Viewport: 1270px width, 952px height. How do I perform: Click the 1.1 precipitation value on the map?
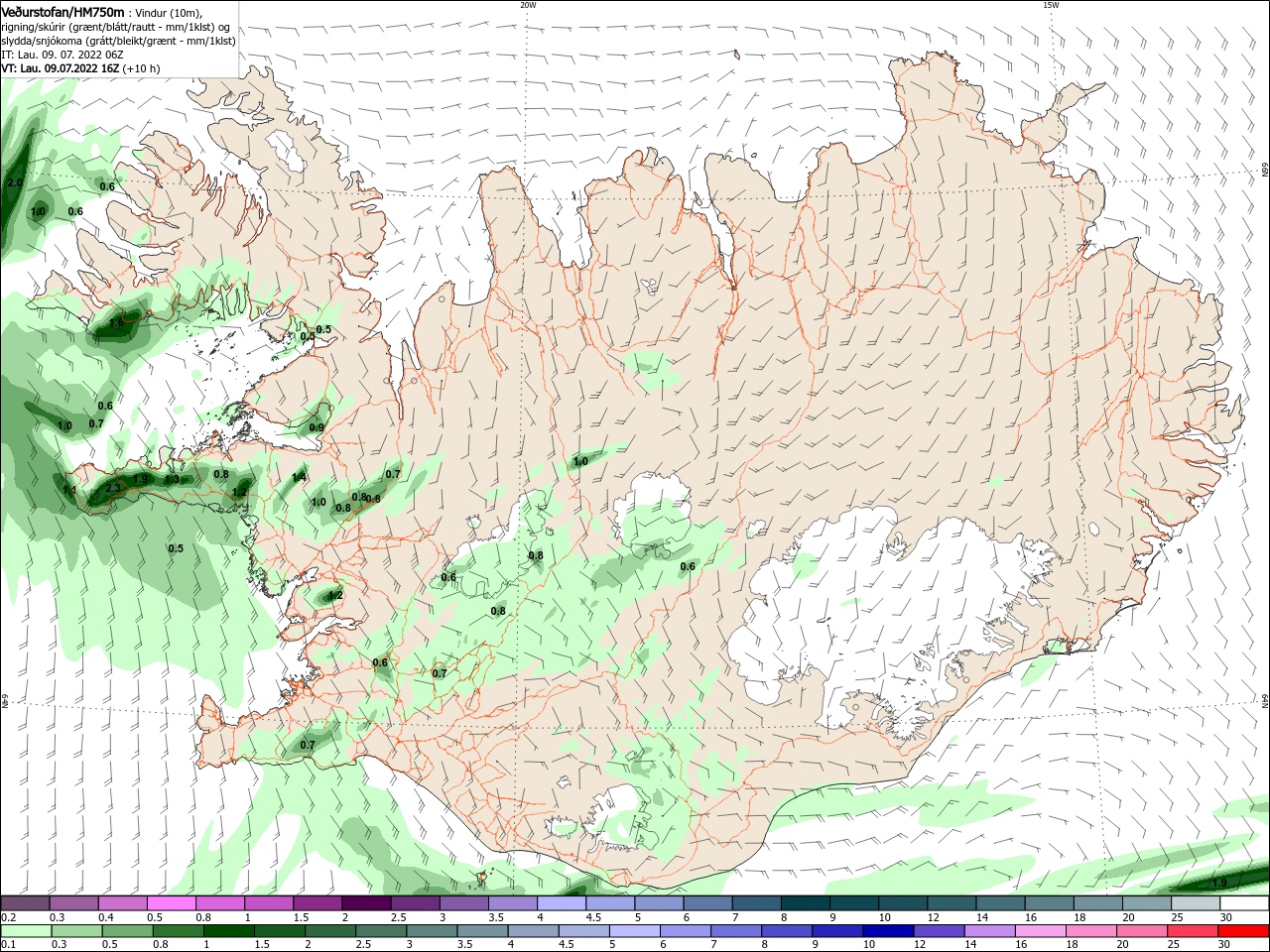[x=69, y=490]
